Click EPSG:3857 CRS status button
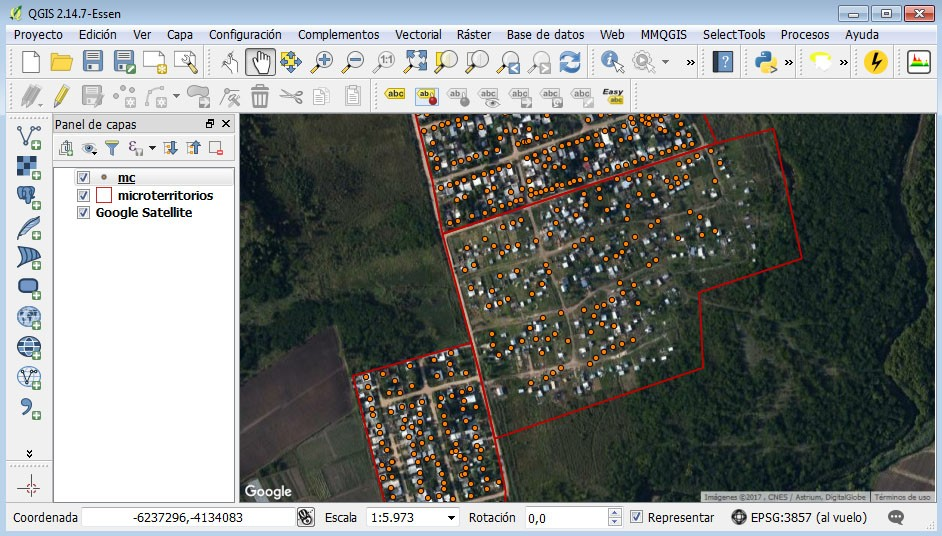 click(799, 518)
